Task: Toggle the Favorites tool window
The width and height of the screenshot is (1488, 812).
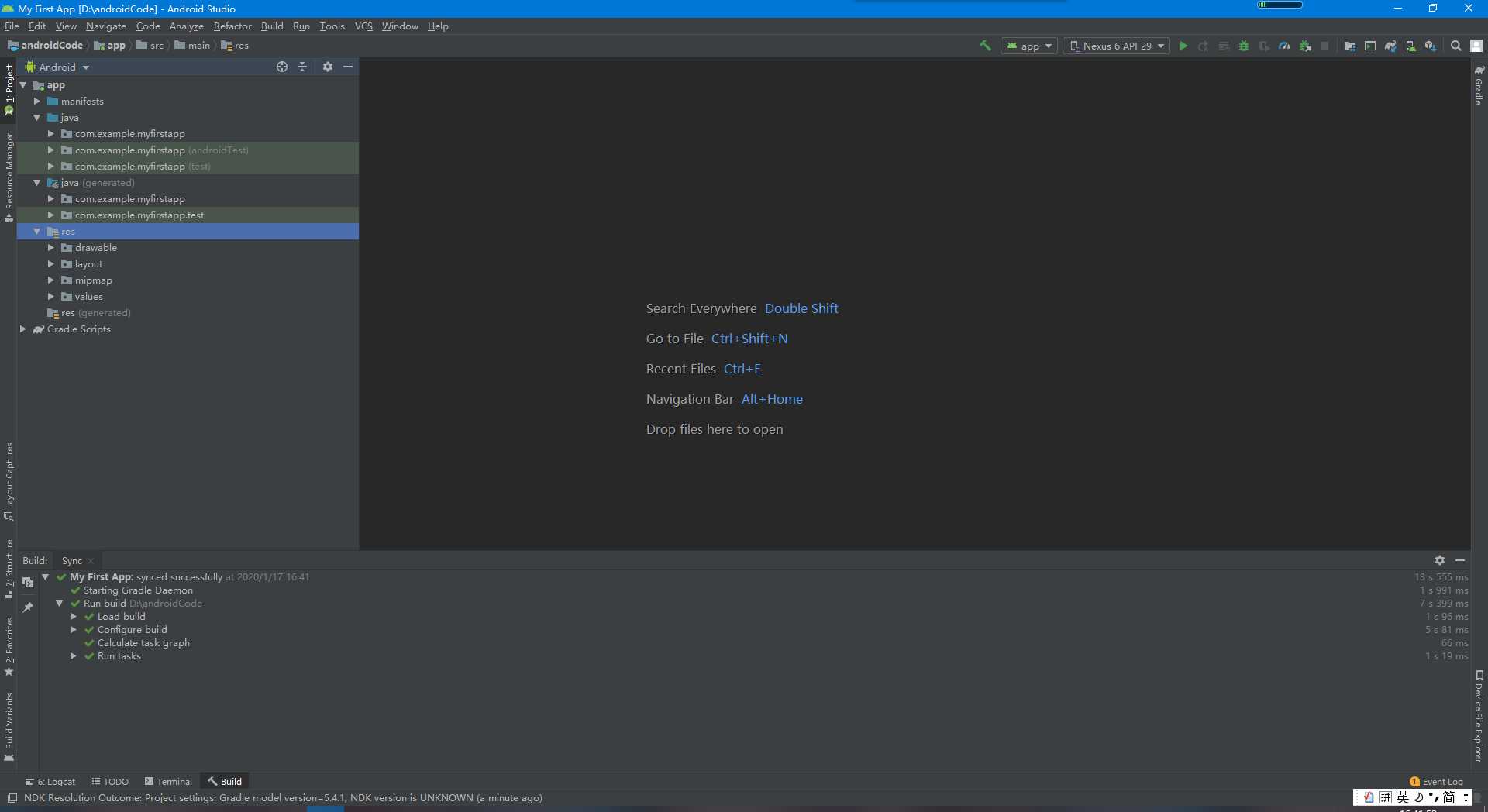Action: [x=9, y=646]
